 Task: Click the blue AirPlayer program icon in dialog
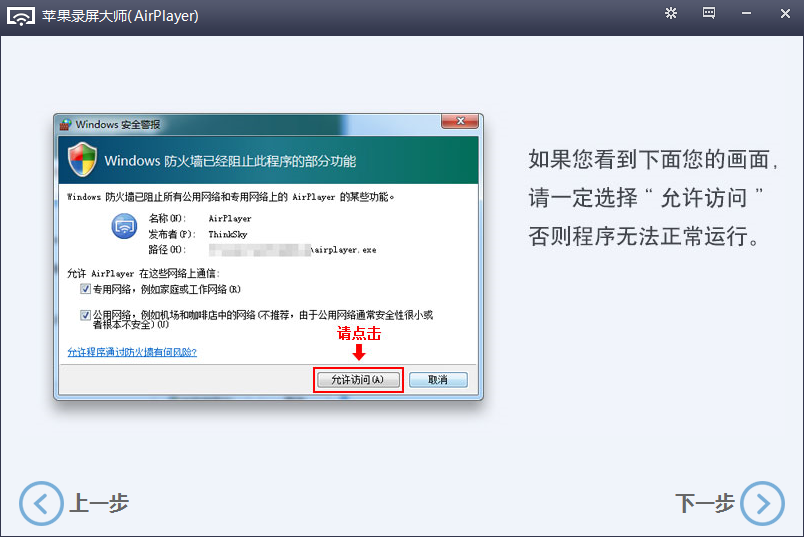coord(124,226)
